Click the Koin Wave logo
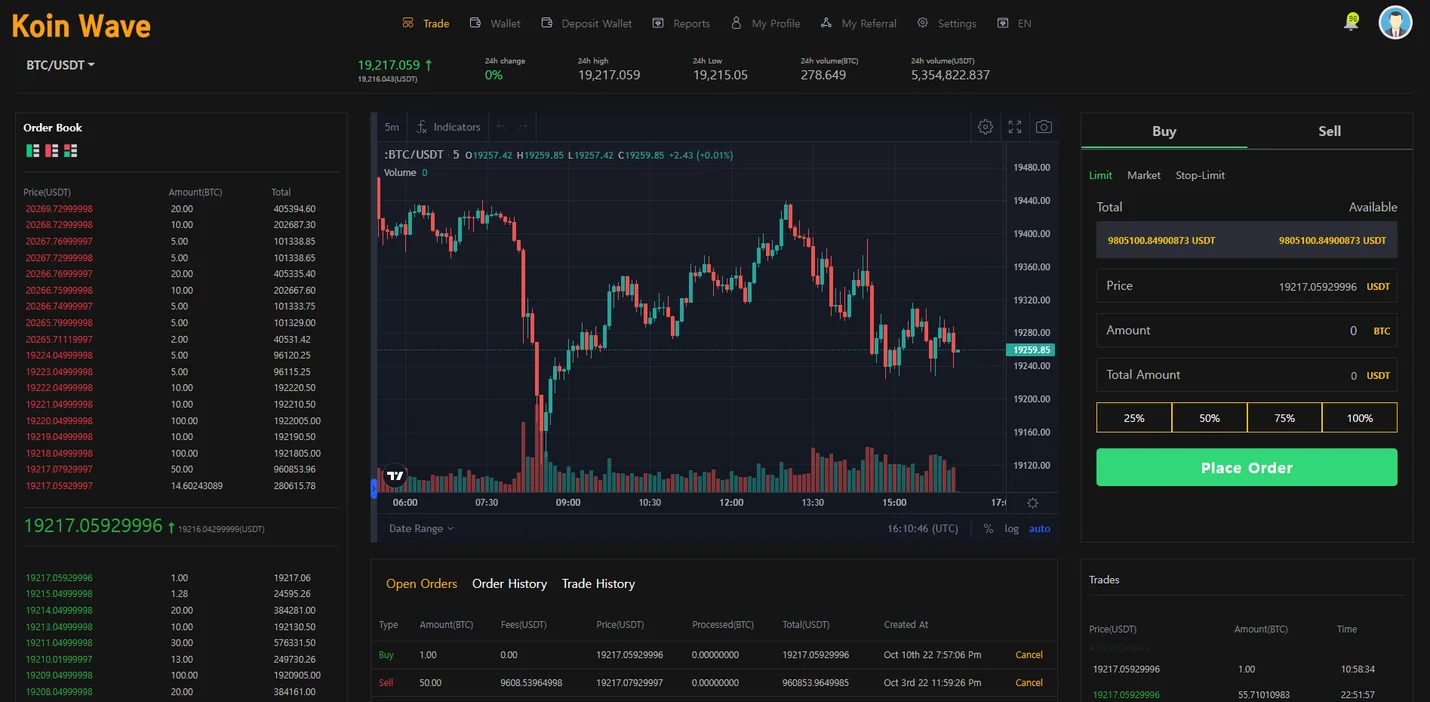This screenshot has height=702, width=1430. [81, 25]
